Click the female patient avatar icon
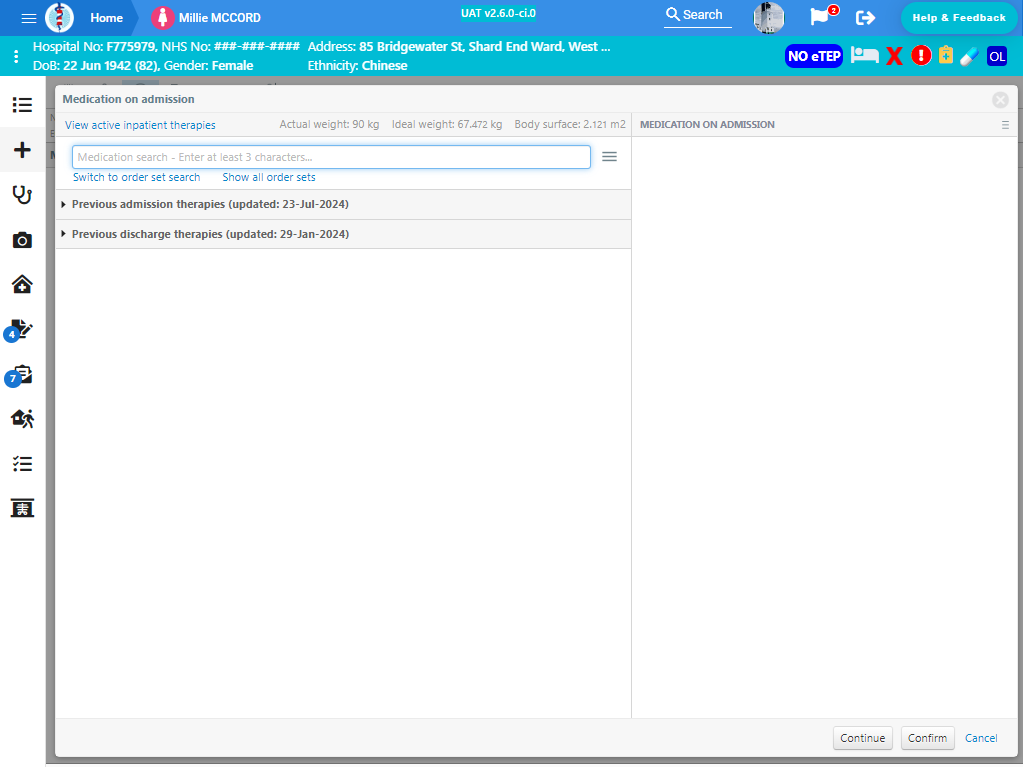Image resolution: width=1023 pixels, height=767 pixels. [x=162, y=18]
